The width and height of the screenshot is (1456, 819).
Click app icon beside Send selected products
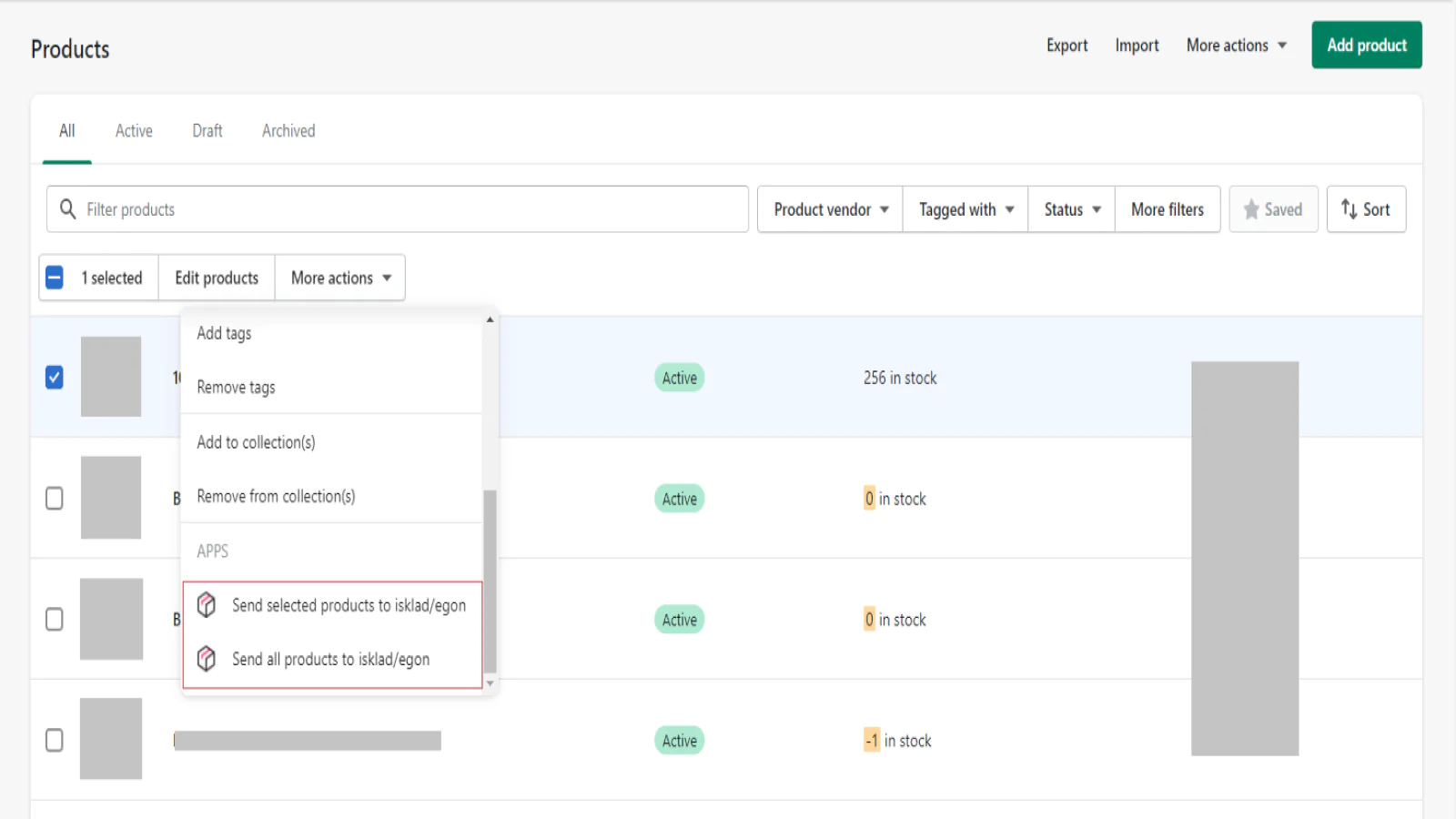coord(207,605)
